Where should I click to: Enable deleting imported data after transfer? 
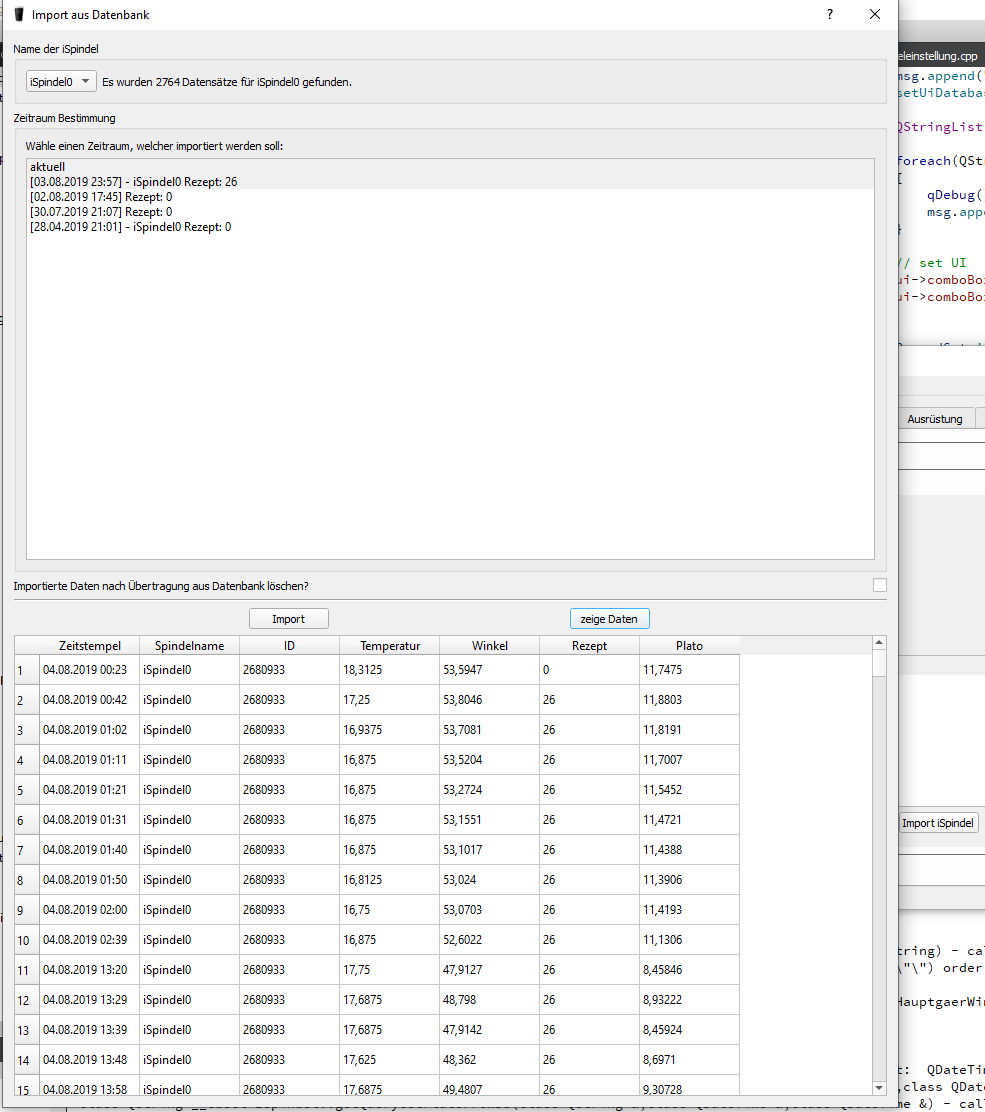coord(879,586)
